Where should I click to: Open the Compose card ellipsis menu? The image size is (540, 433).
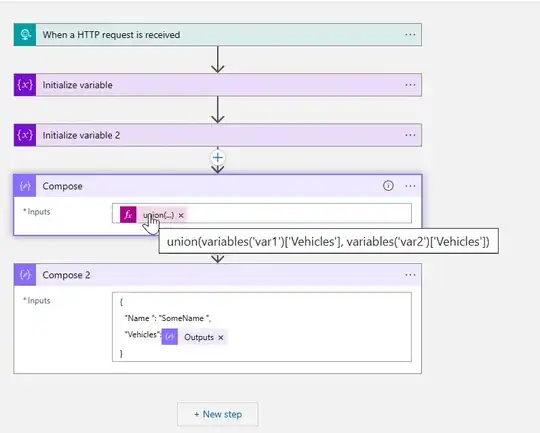coord(410,186)
